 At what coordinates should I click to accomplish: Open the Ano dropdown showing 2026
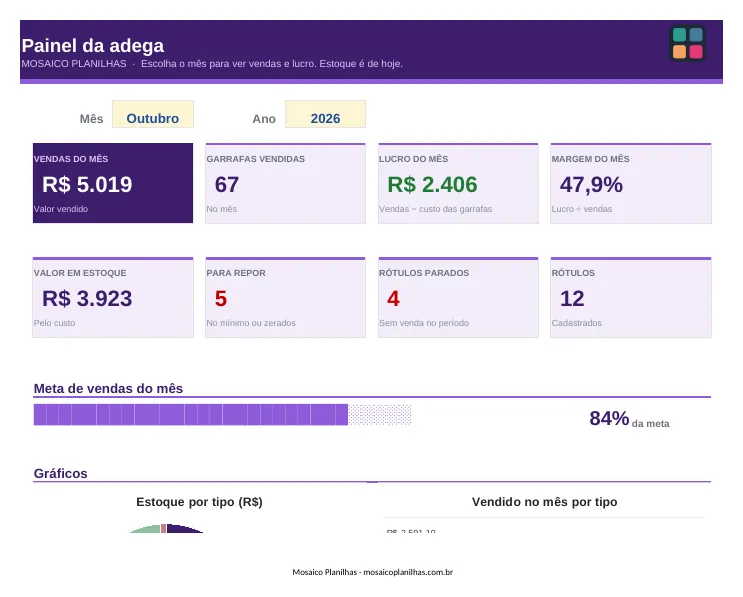point(325,114)
